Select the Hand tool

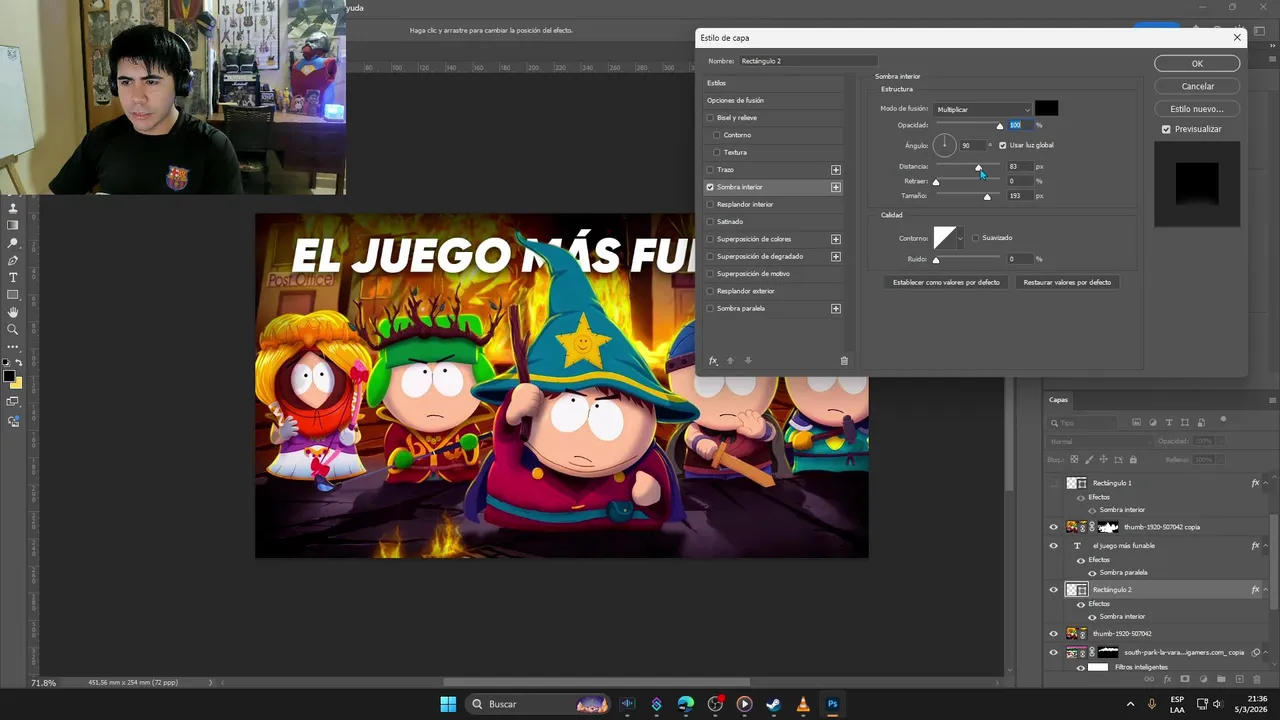point(13,312)
